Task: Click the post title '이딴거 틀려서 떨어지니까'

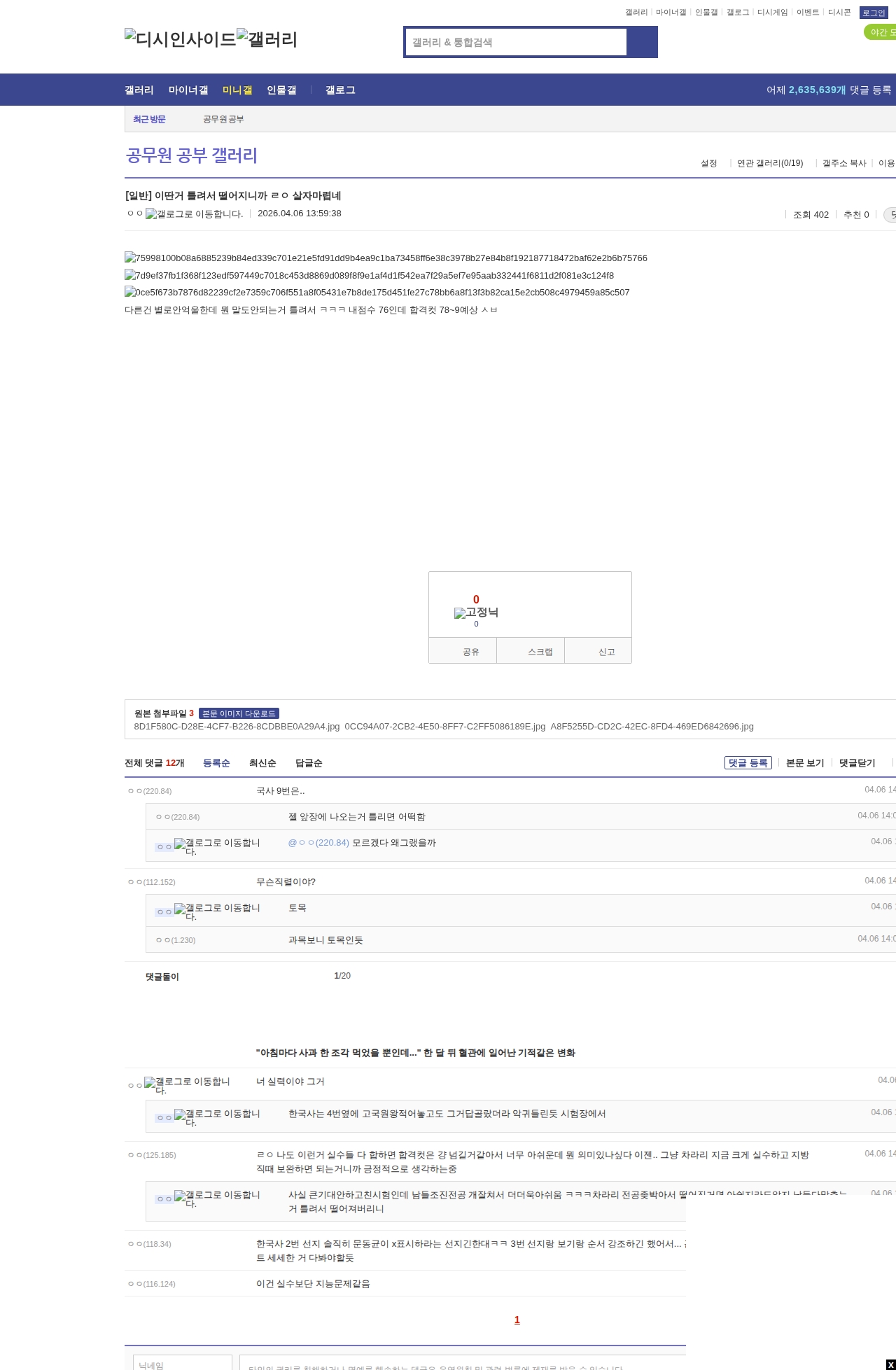Action: (x=233, y=196)
